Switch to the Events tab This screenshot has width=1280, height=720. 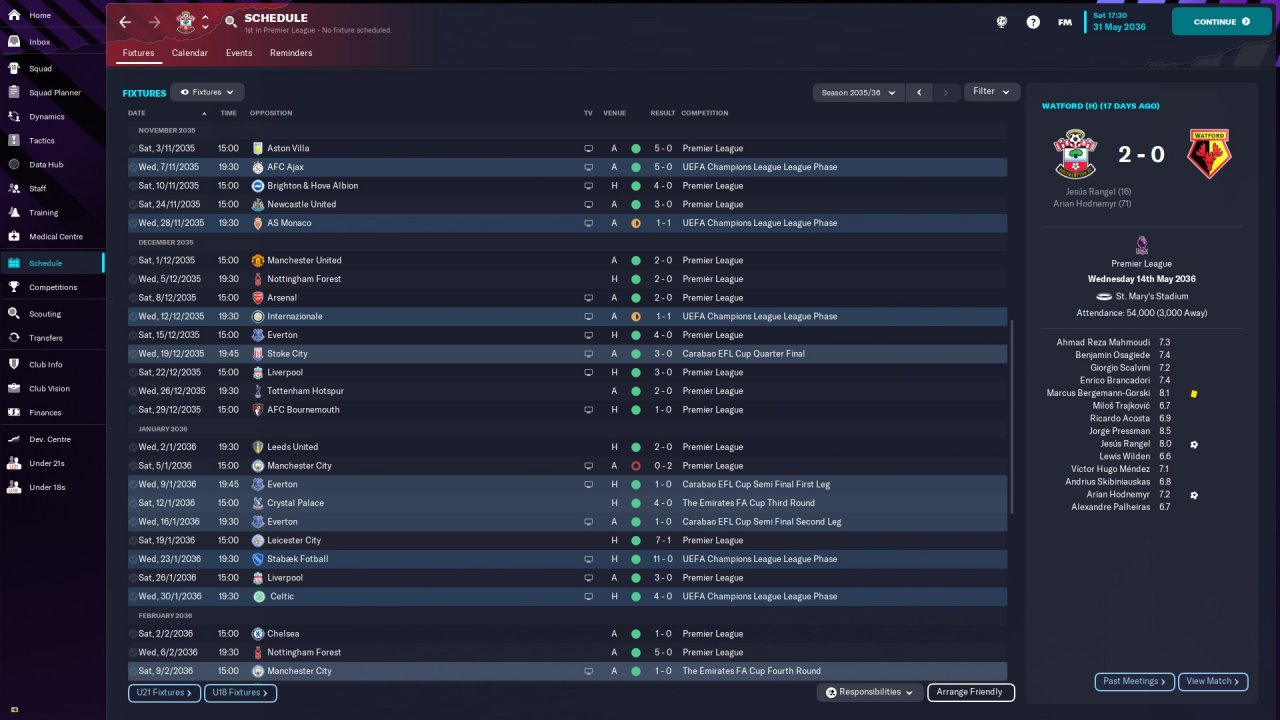[239, 53]
